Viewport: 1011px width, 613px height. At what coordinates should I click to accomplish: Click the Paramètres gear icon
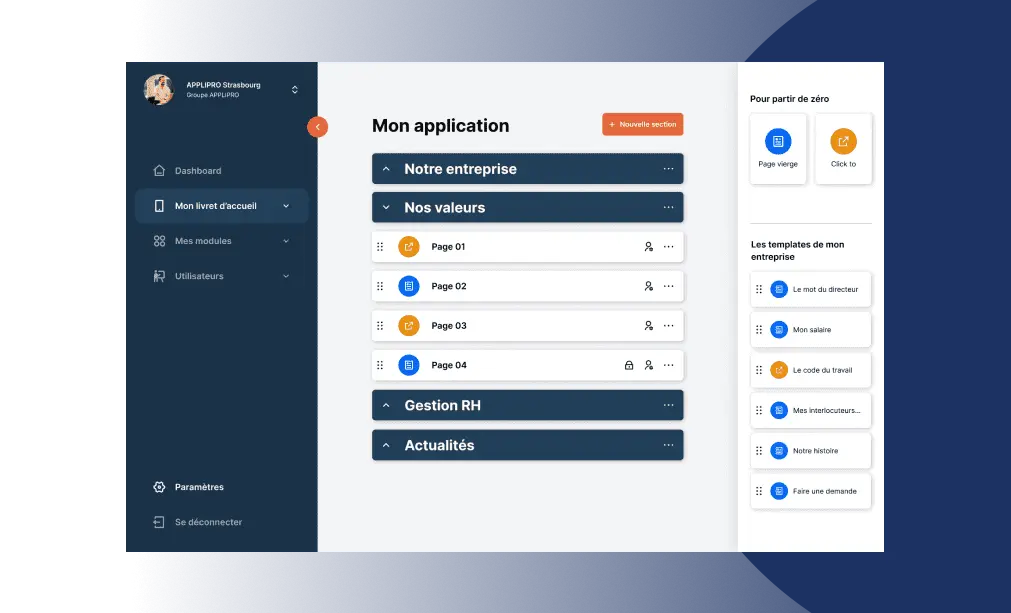pyautogui.click(x=159, y=487)
